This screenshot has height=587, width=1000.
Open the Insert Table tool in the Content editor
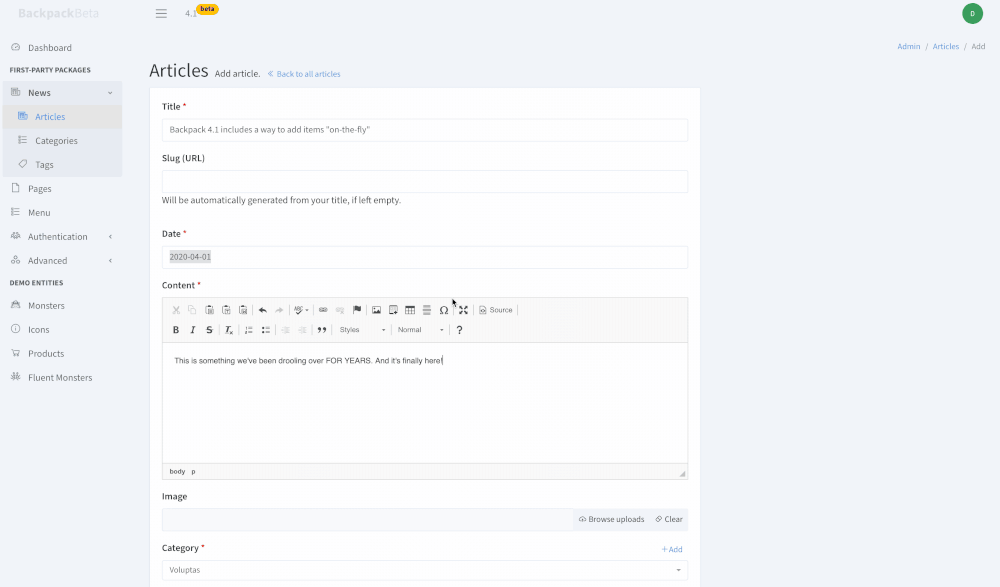[409, 310]
